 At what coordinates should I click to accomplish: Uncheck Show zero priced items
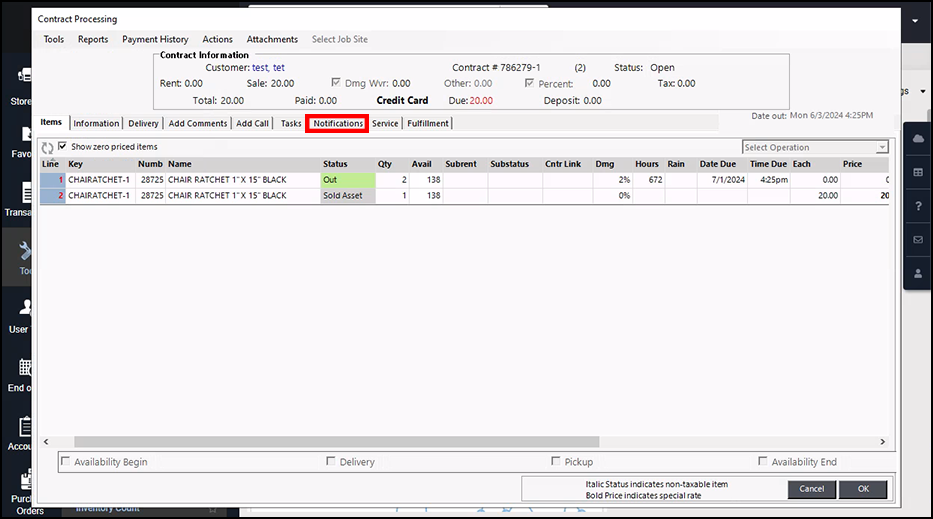63,147
